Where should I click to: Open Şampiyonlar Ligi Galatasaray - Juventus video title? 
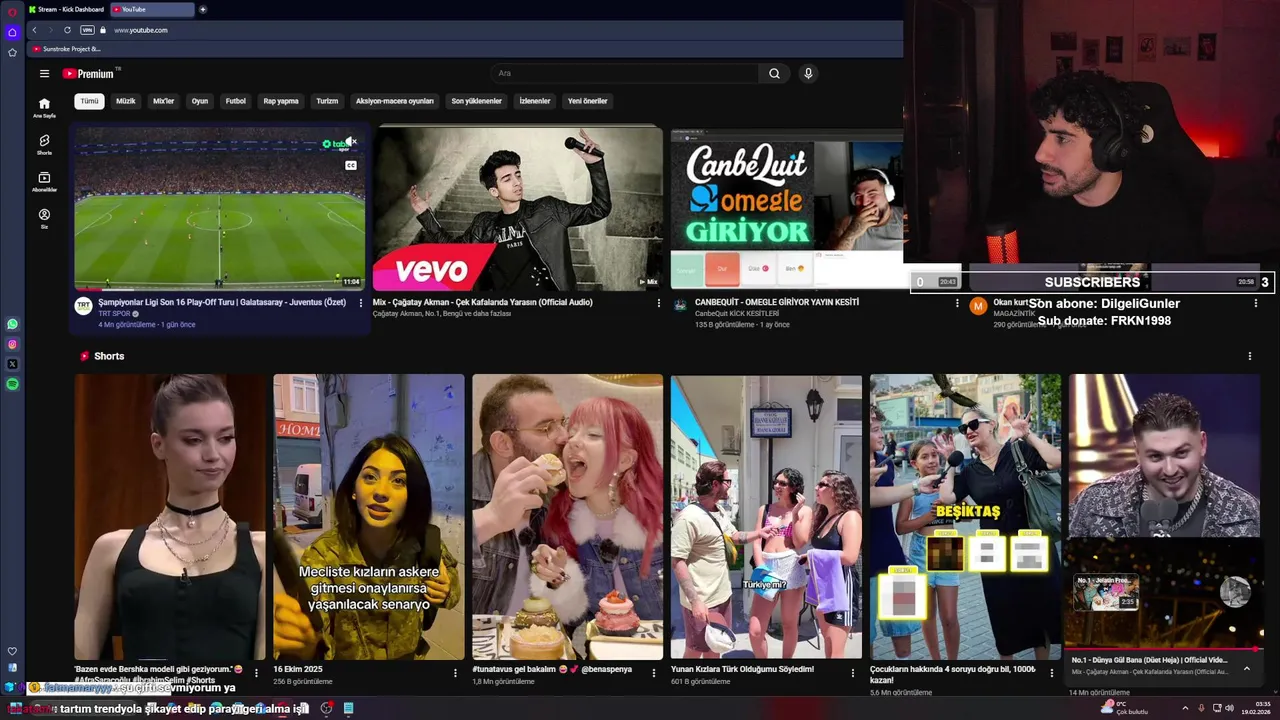pos(222,302)
